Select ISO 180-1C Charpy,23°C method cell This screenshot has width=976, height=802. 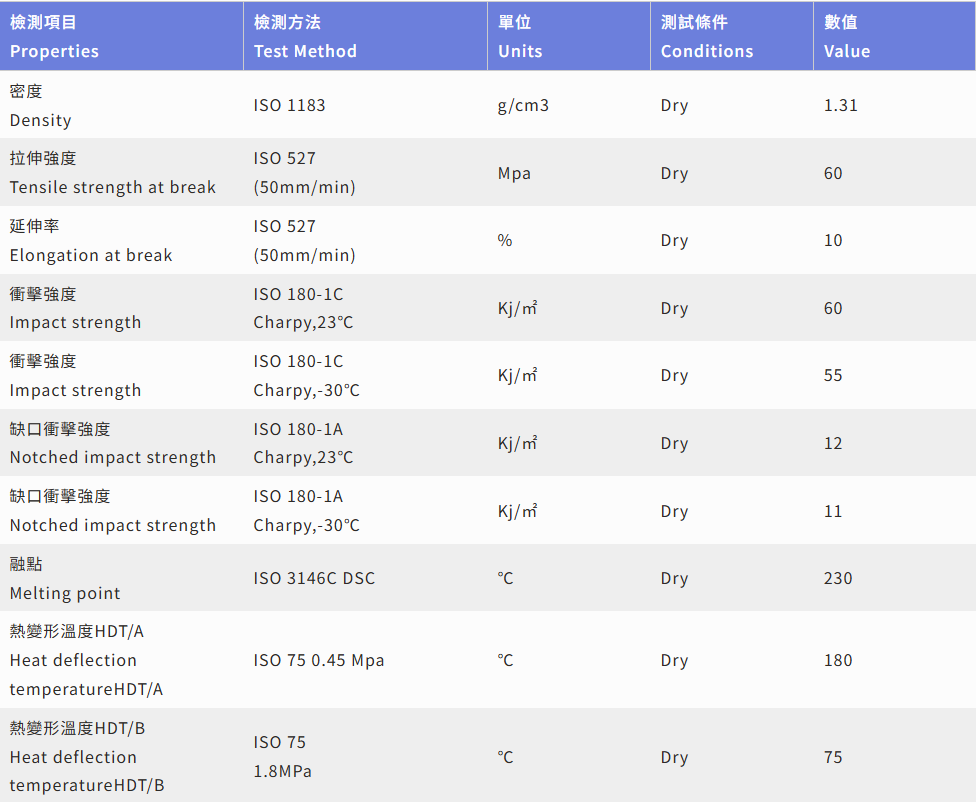pos(303,308)
